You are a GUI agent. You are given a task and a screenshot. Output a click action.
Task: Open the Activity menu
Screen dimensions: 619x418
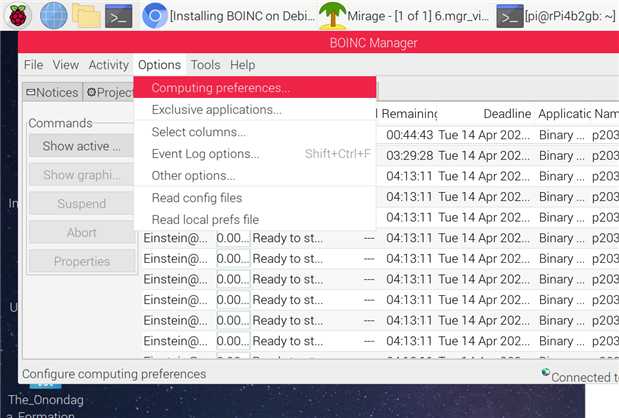pos(109,65)
